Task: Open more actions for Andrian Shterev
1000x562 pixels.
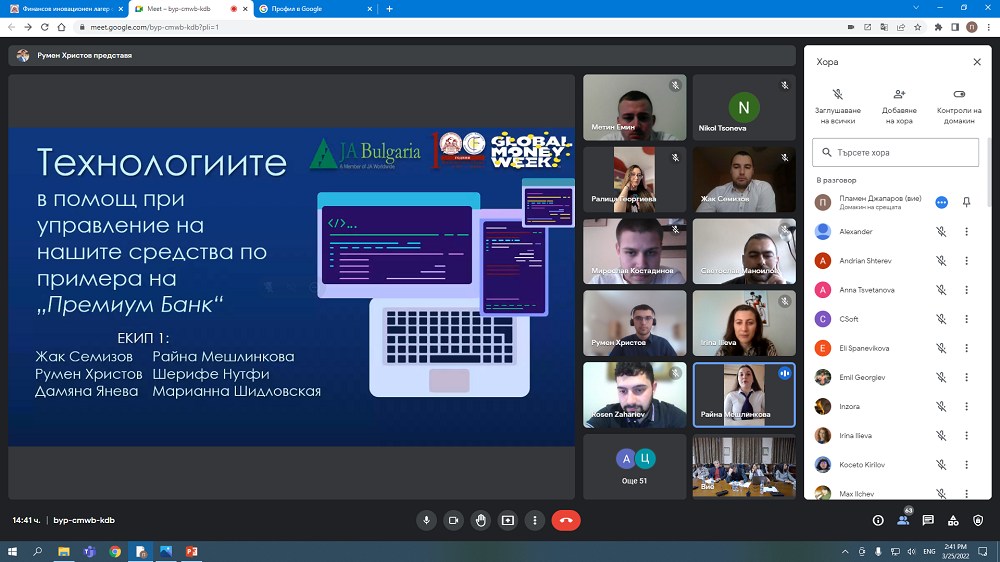Action: pyautogui.click(x=966, y=261)
